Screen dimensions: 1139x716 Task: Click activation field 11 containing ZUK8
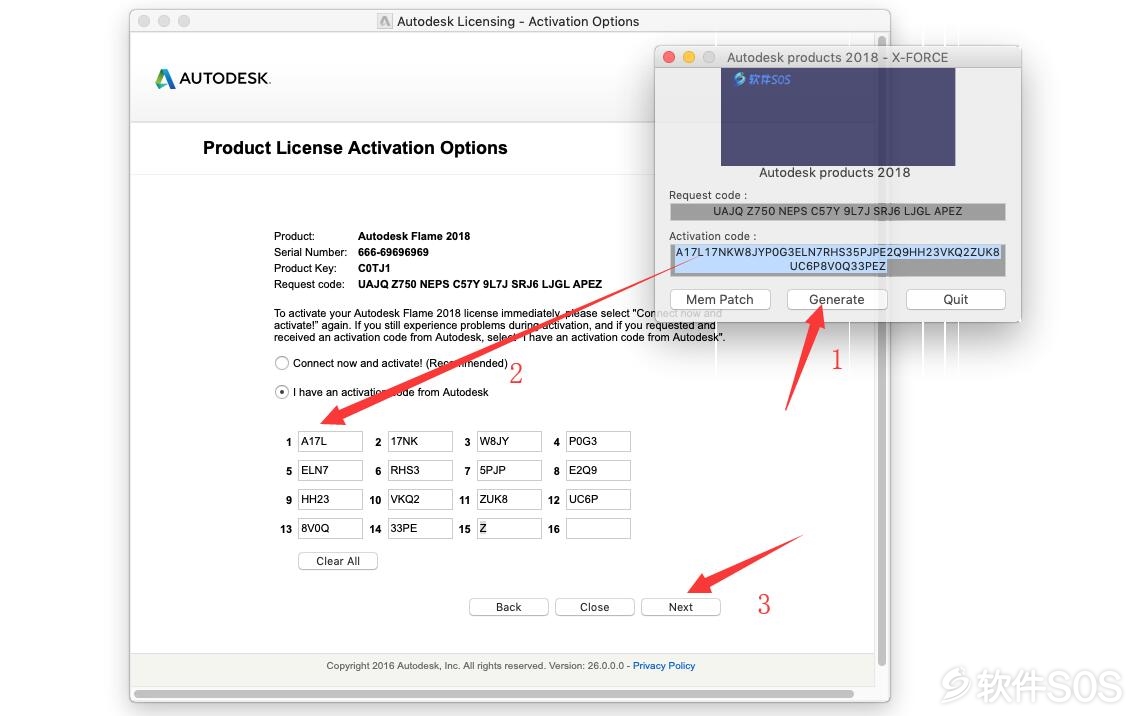pos(509,500)
